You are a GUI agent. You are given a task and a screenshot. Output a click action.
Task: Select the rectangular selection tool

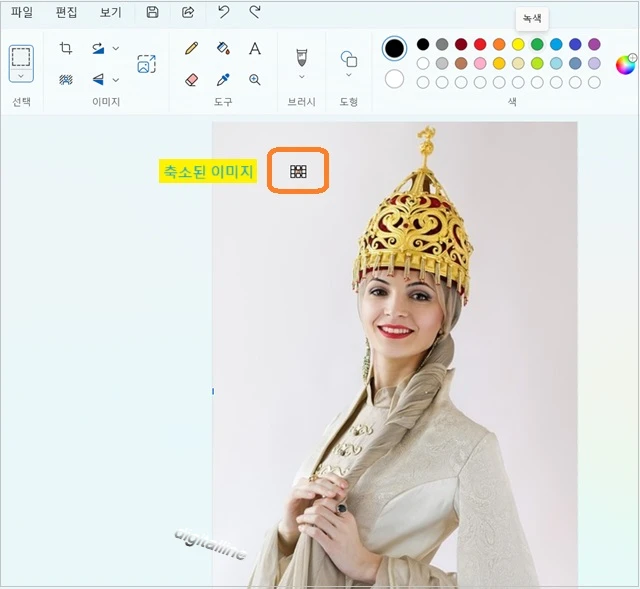21,57
